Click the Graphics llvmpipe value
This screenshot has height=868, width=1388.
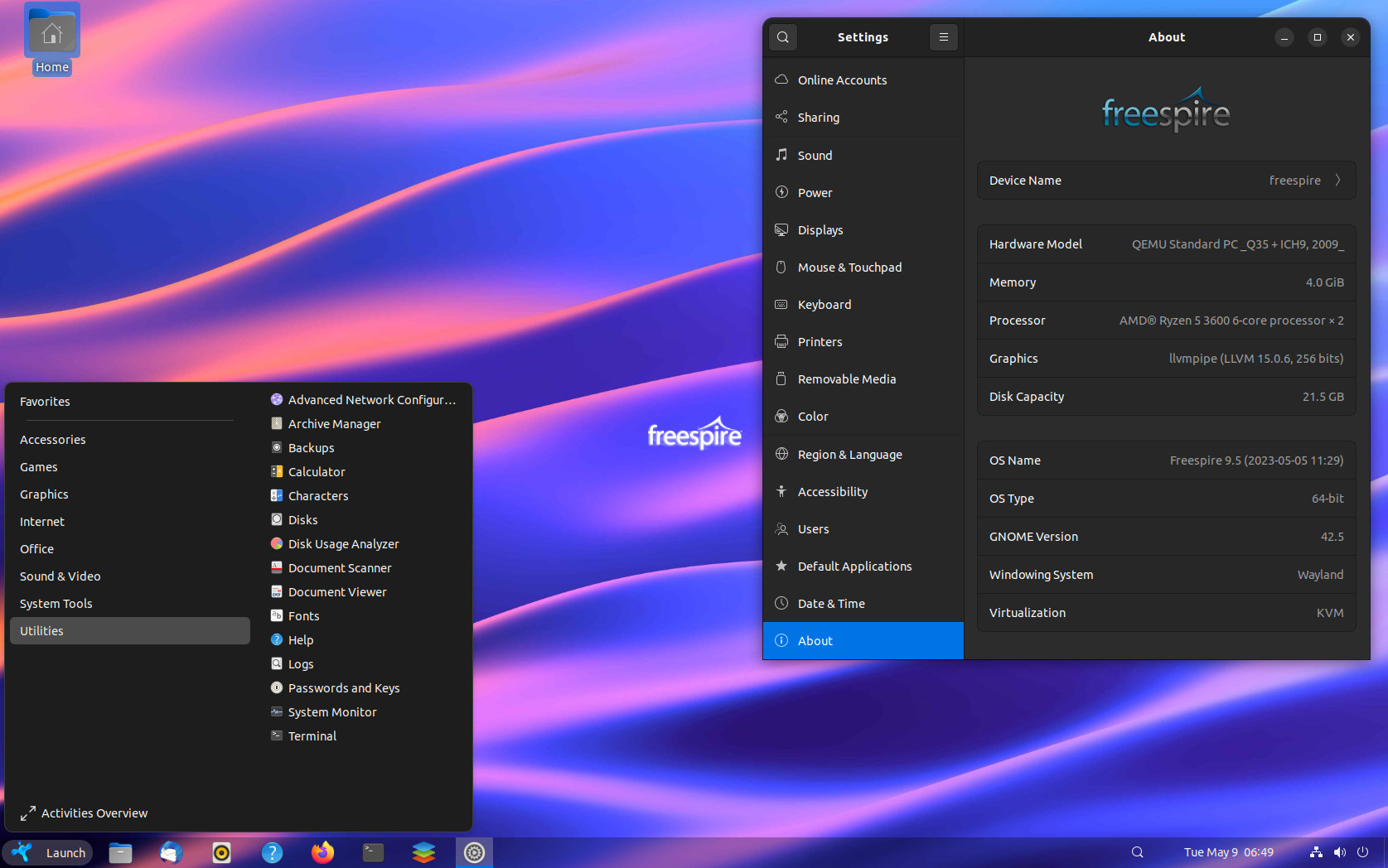[1256, 359]
